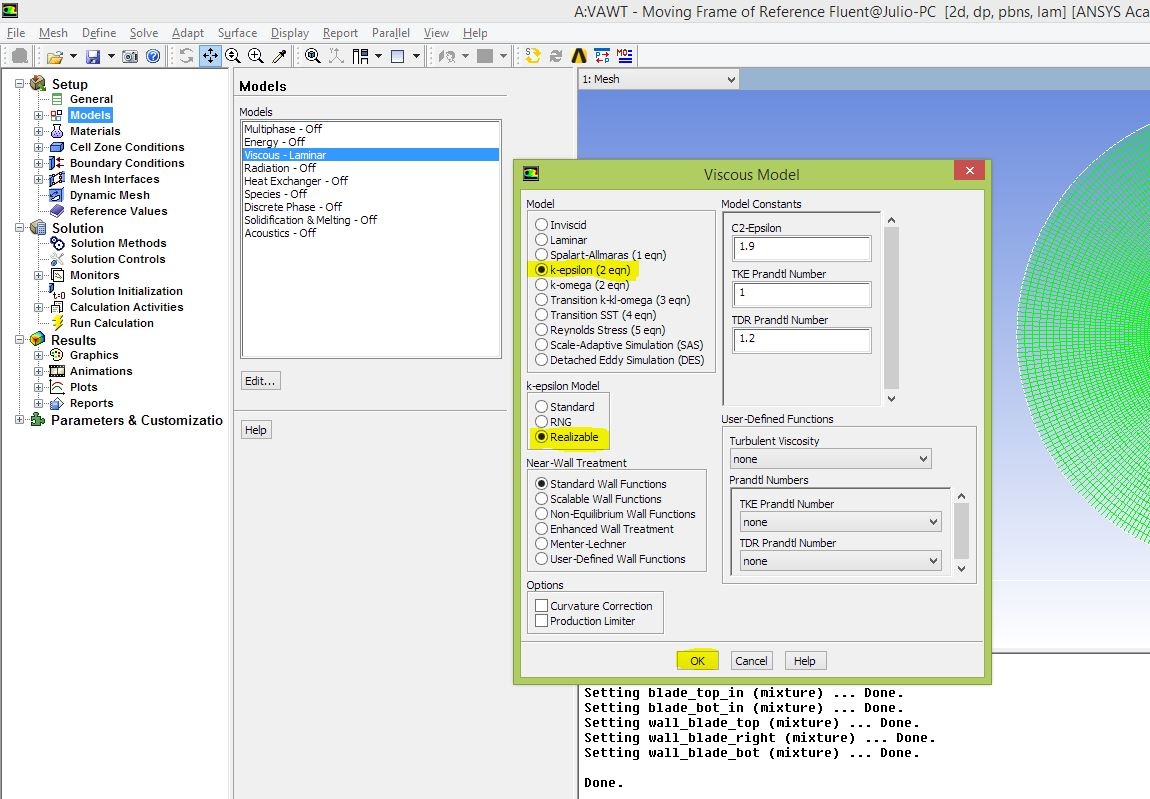Open the Parallel menu
This screenshot has height=799, width=1150.
pyautogui.click(x=390, y=33)
